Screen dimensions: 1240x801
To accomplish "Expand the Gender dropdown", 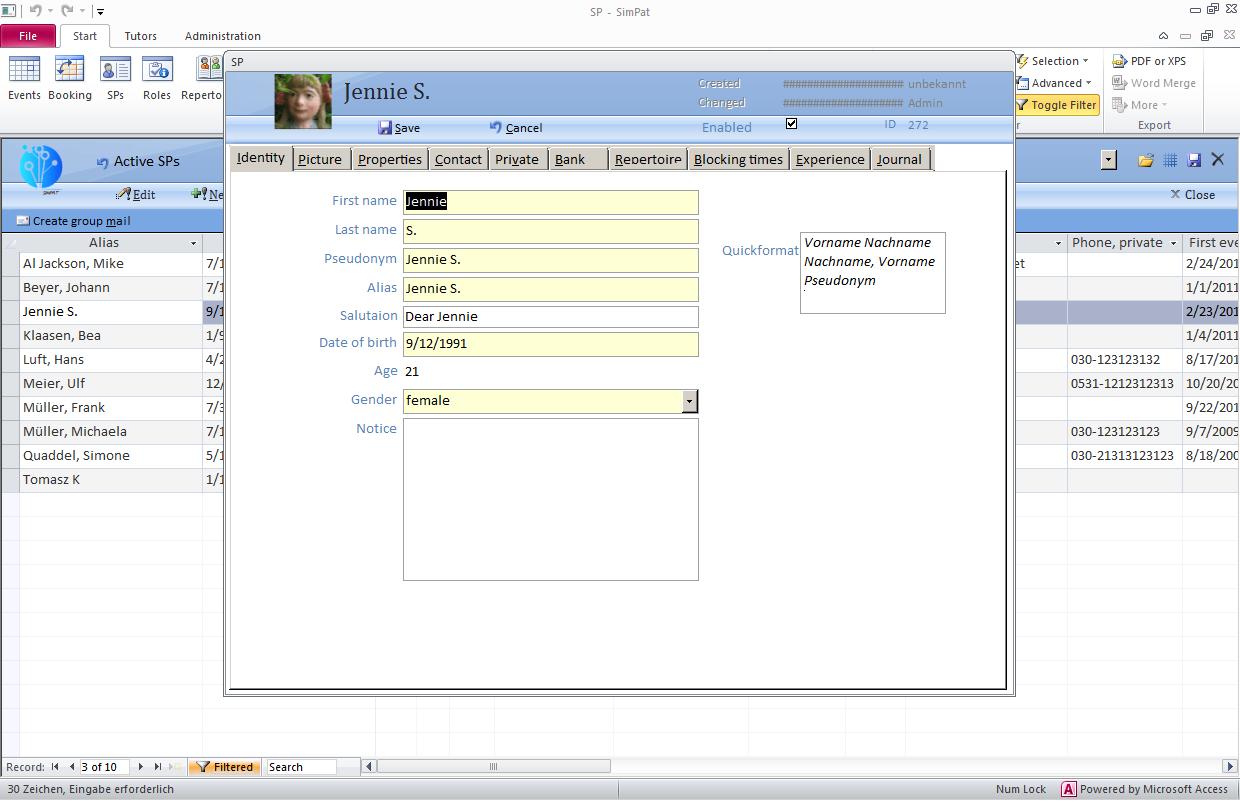I will click(689, 401).
